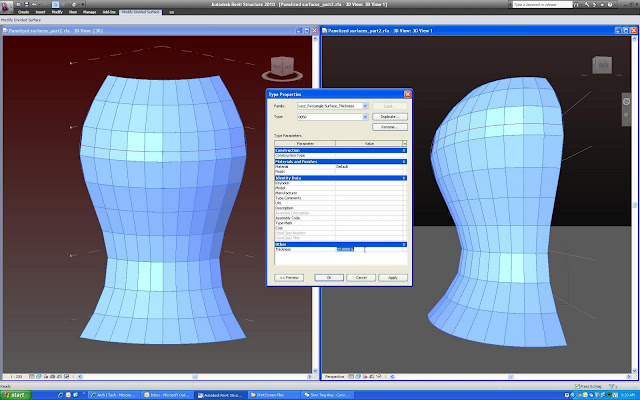This screenshot has width=640, height=400.
Task: Click the Save icon in the quick access toolbar
Action: (x=27, y=4)
